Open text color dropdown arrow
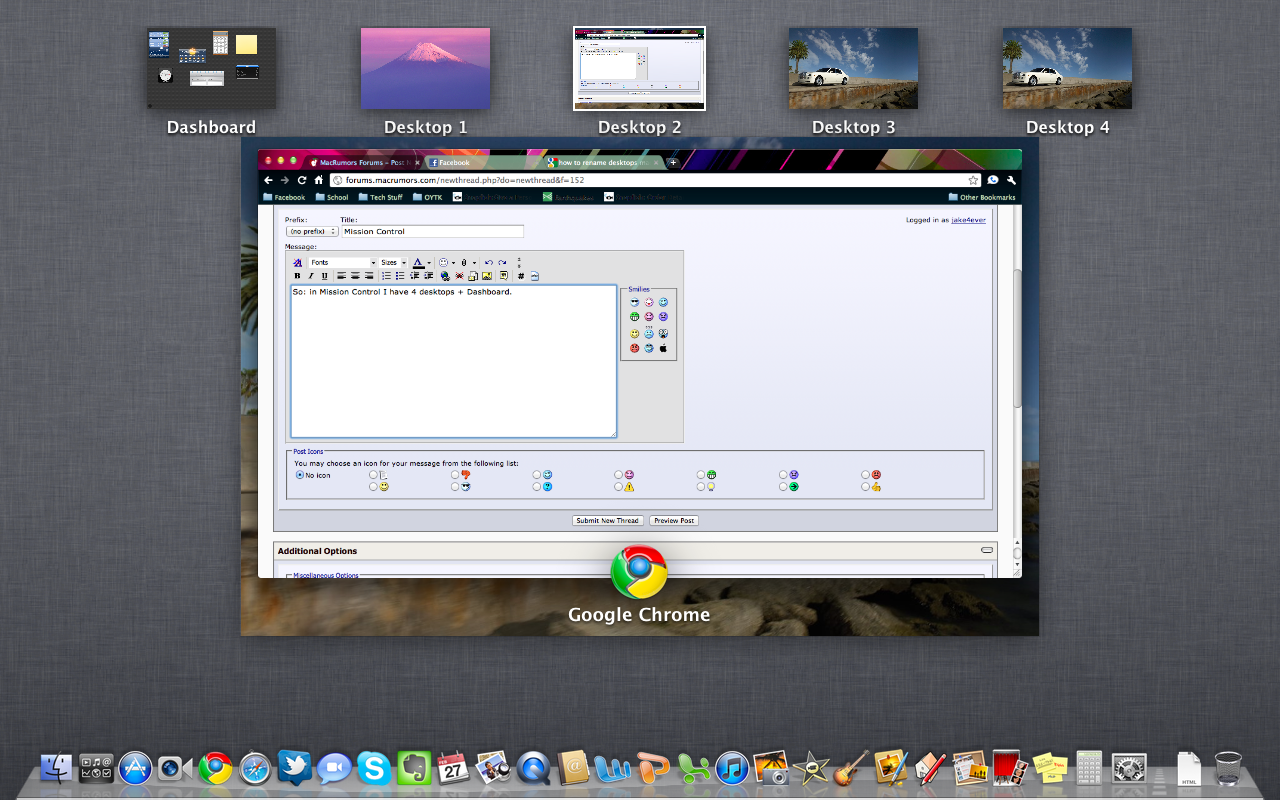 (x=430, y=263)
